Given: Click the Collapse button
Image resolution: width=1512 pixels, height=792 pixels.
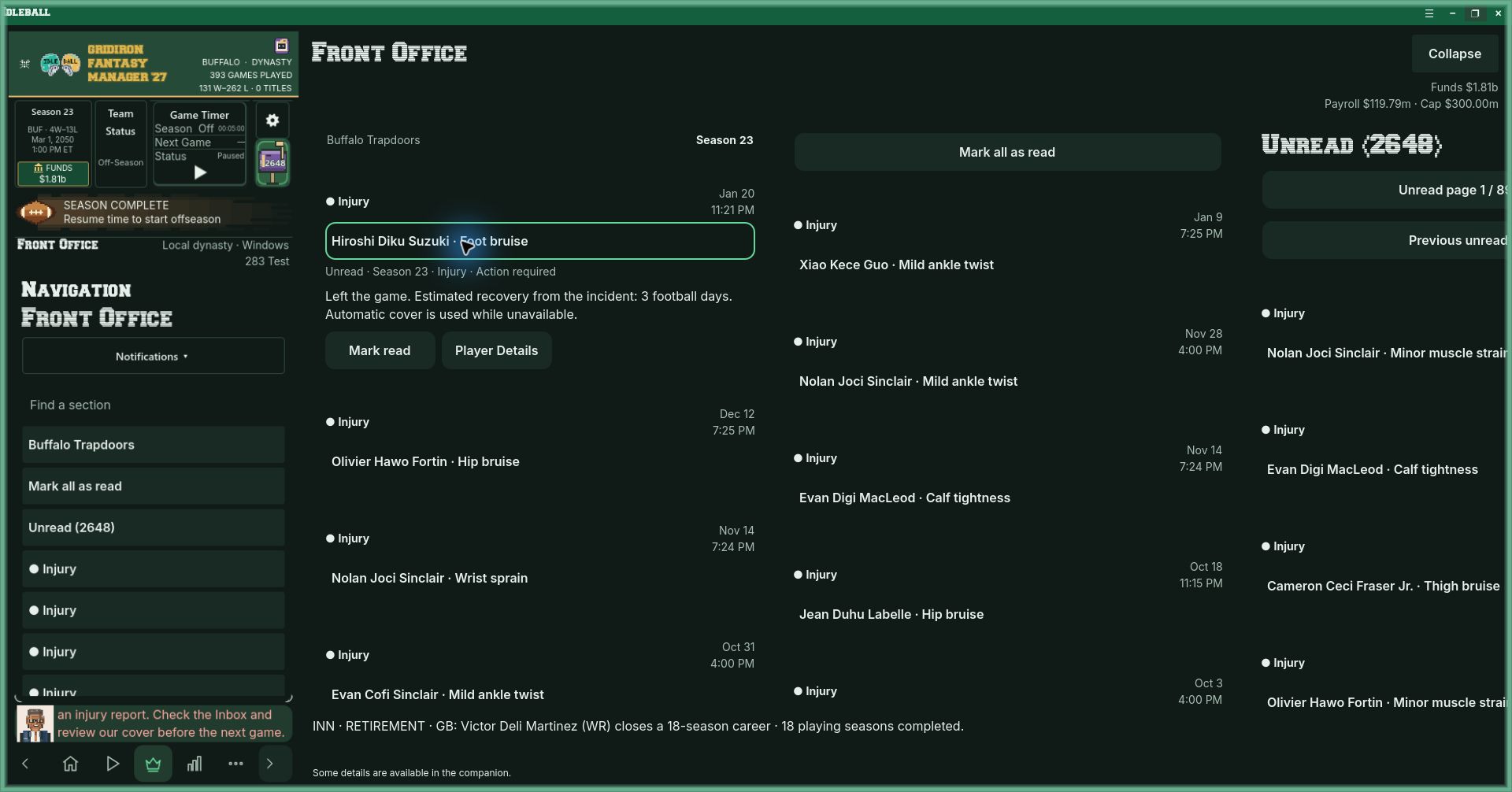Looking at the screenshot, I should click(x=1455, y=54).
